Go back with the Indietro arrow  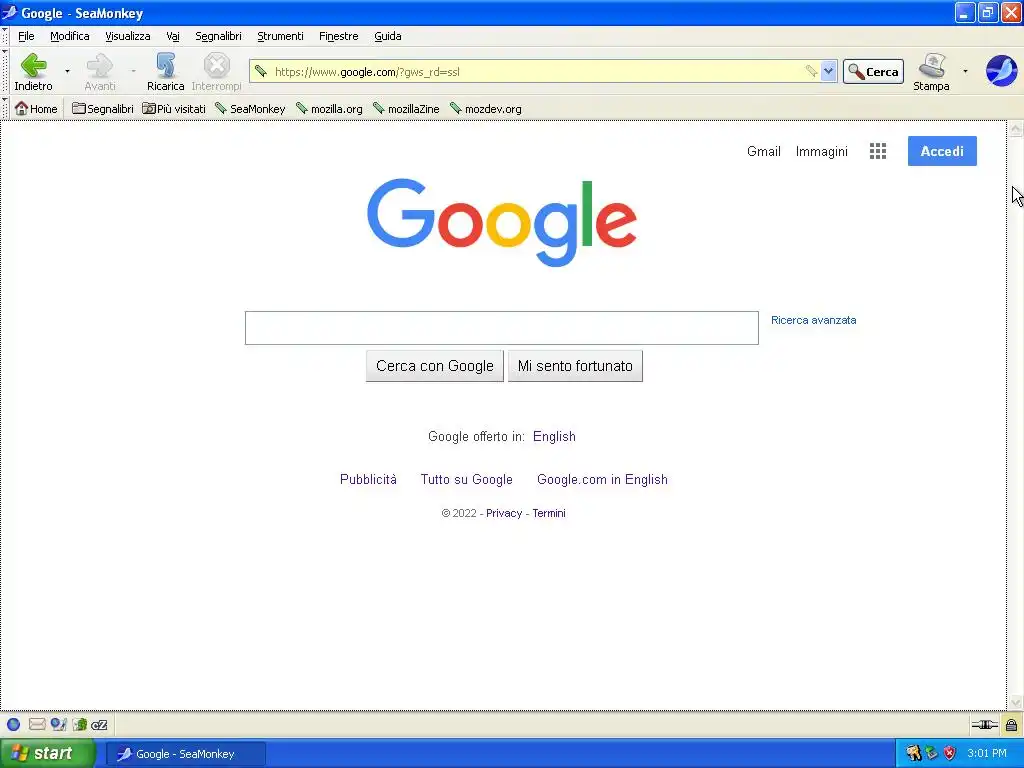coord(33,71)
